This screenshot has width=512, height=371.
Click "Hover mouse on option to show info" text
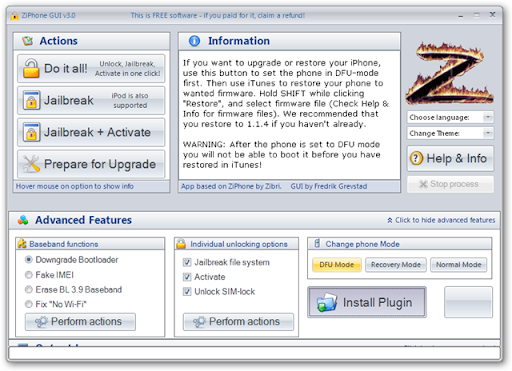pos(75,186)
